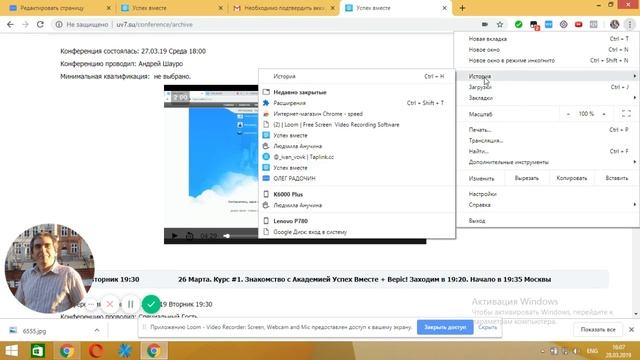Choose 'Трансляция...' in the Chrome menu
640x360 pixels.
click(x=547, y=140)
